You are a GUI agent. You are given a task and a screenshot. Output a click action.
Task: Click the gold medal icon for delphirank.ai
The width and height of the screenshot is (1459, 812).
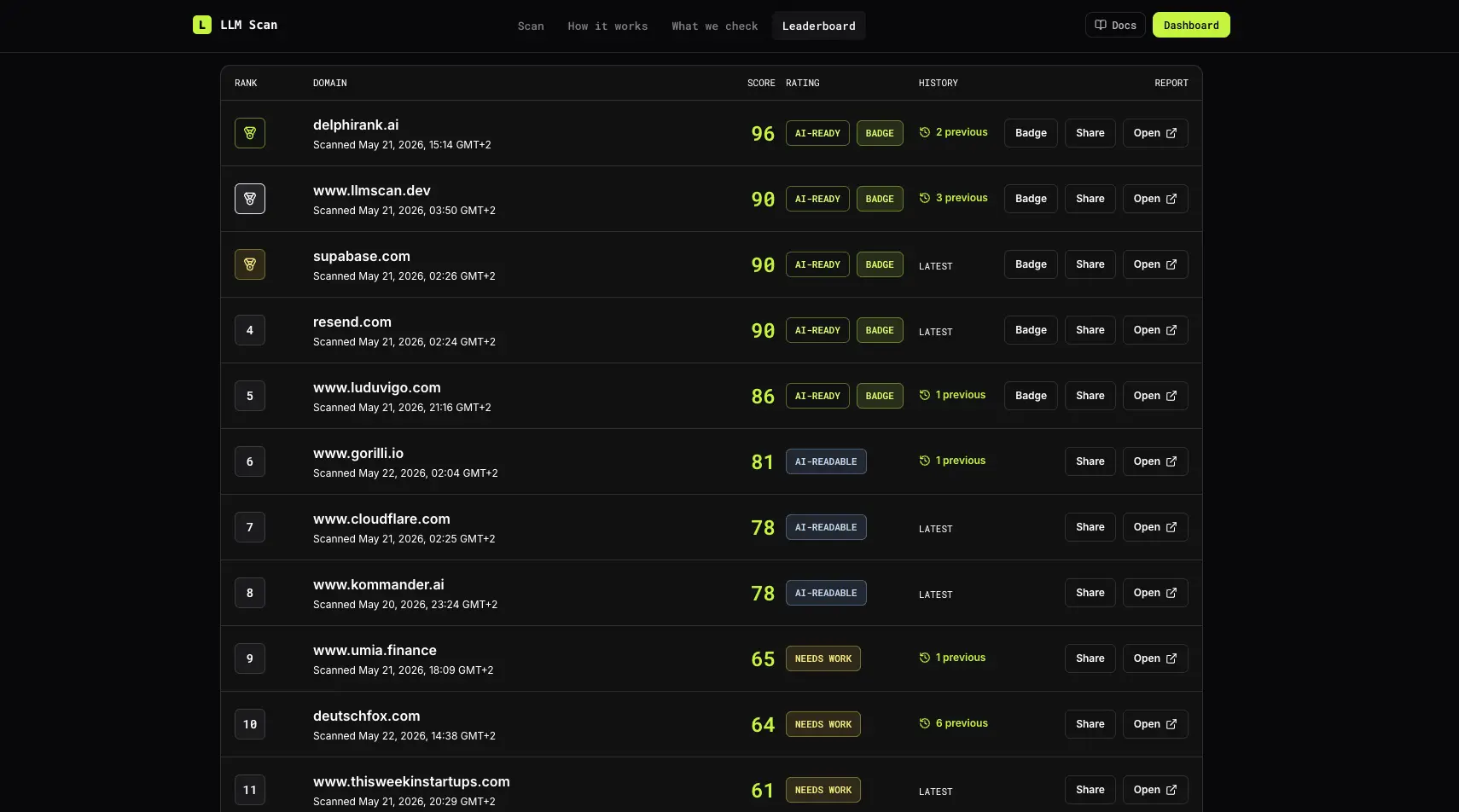pyautogui.click(x=250, y=133)
